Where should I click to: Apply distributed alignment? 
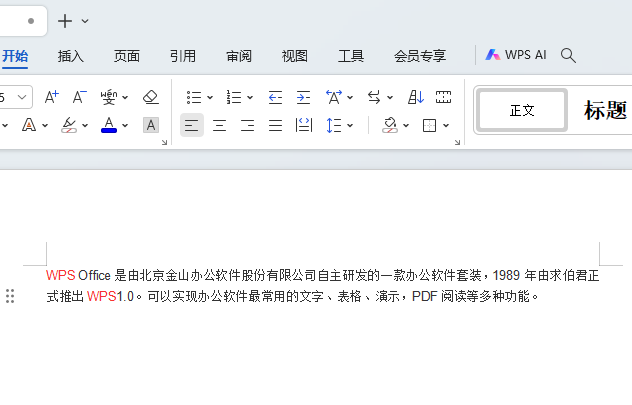click(304, 125)
